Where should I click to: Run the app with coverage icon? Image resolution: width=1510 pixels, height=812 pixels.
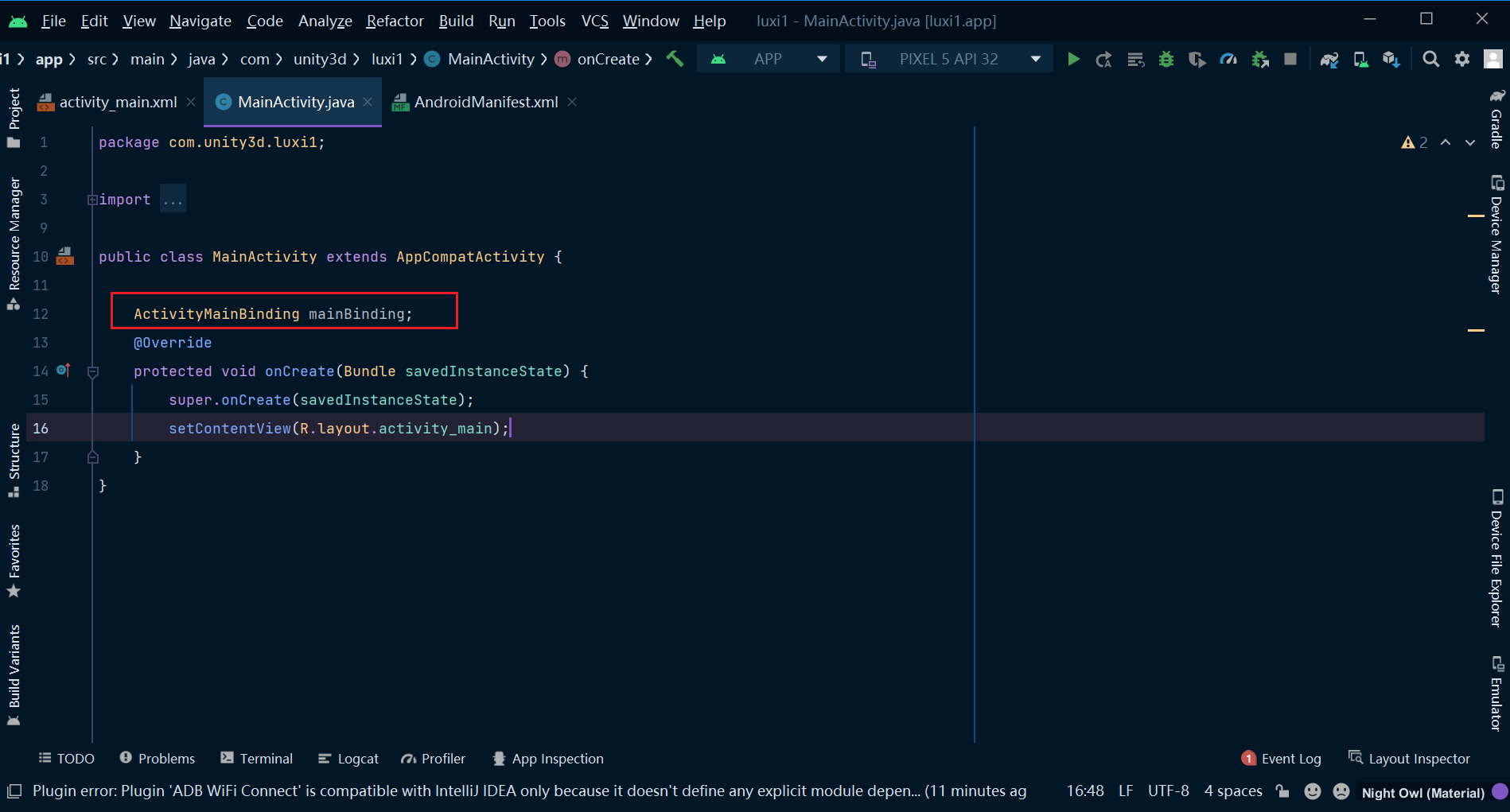1197,59
